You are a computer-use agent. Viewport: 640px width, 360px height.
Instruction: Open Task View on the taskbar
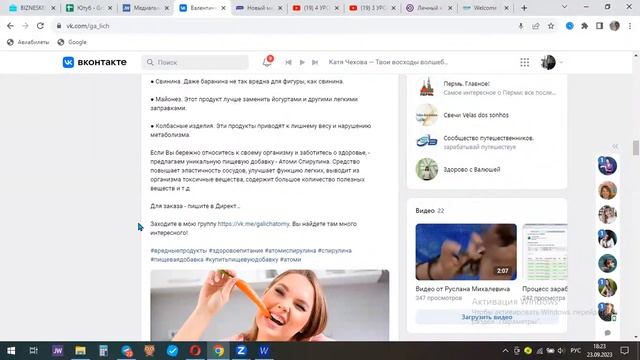coord(34,351)
